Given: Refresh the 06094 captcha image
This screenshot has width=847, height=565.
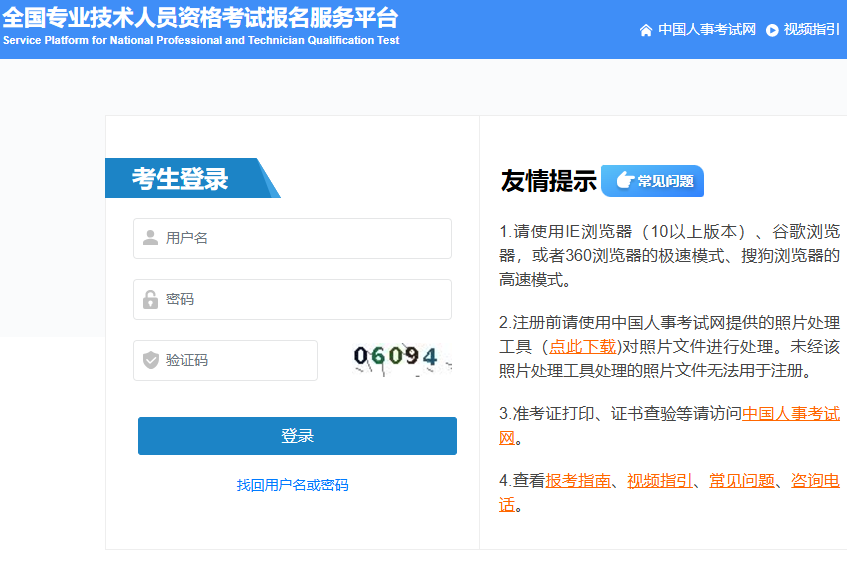Looking at the screenshot, I should 399,359.
